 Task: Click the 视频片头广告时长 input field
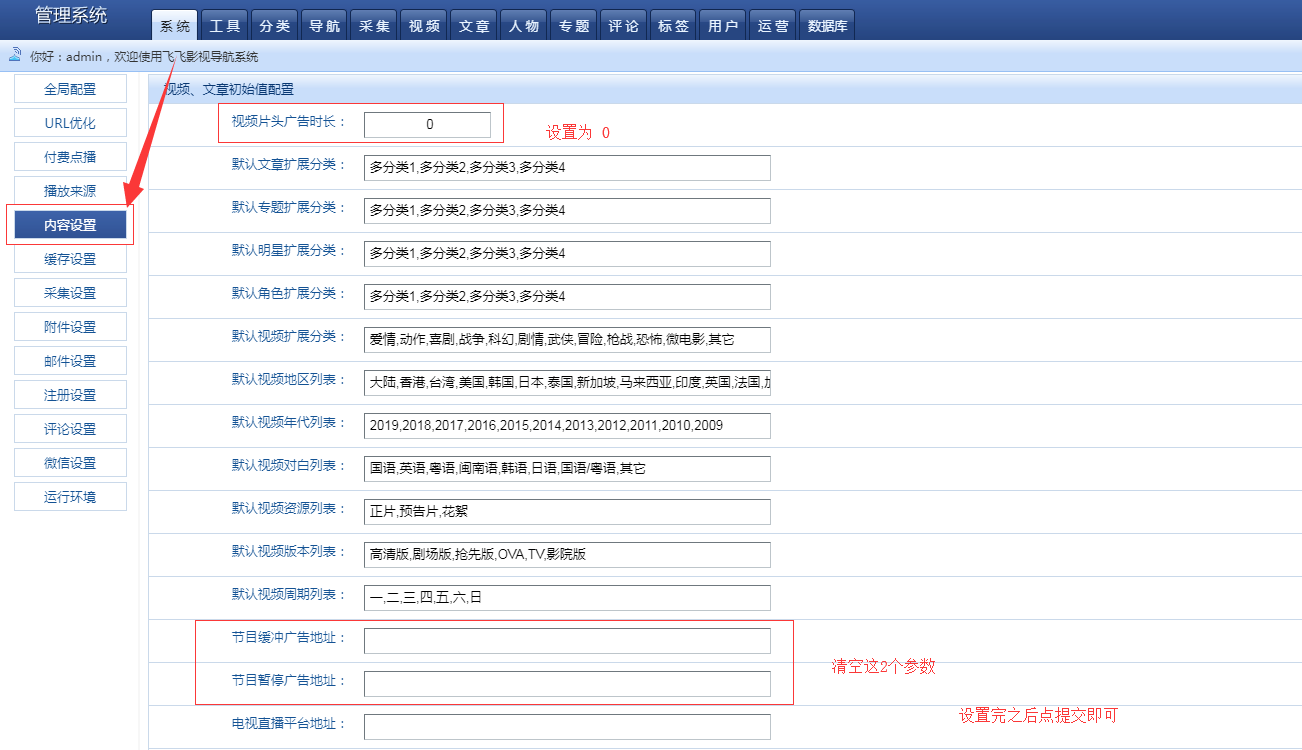[427, 125]
